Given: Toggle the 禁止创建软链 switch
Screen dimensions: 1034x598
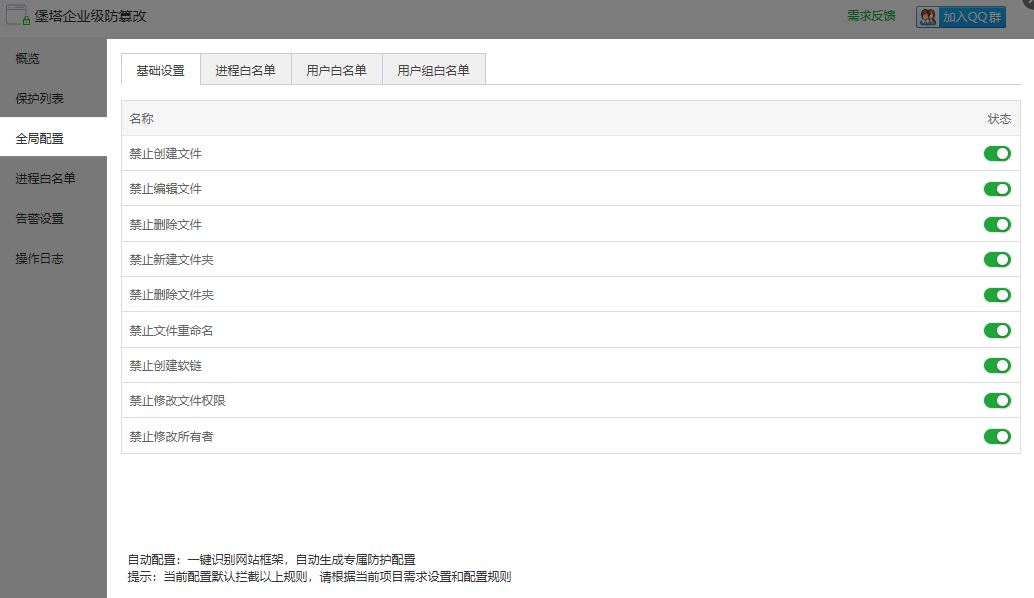Looking at the screenshot, I should point(996,366).
